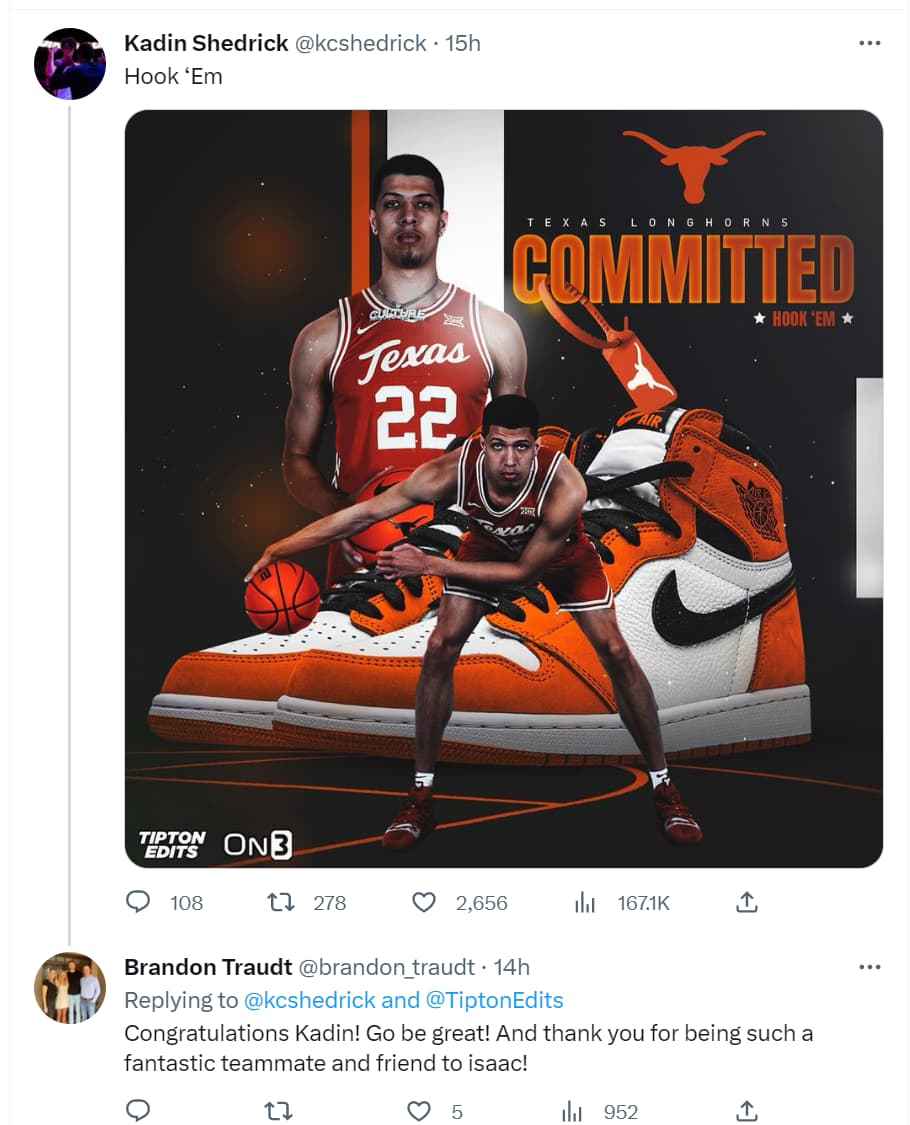Retweet Brandon Traudt's reply
This screenshot has height=1125, width=910.
[282, 1110]
